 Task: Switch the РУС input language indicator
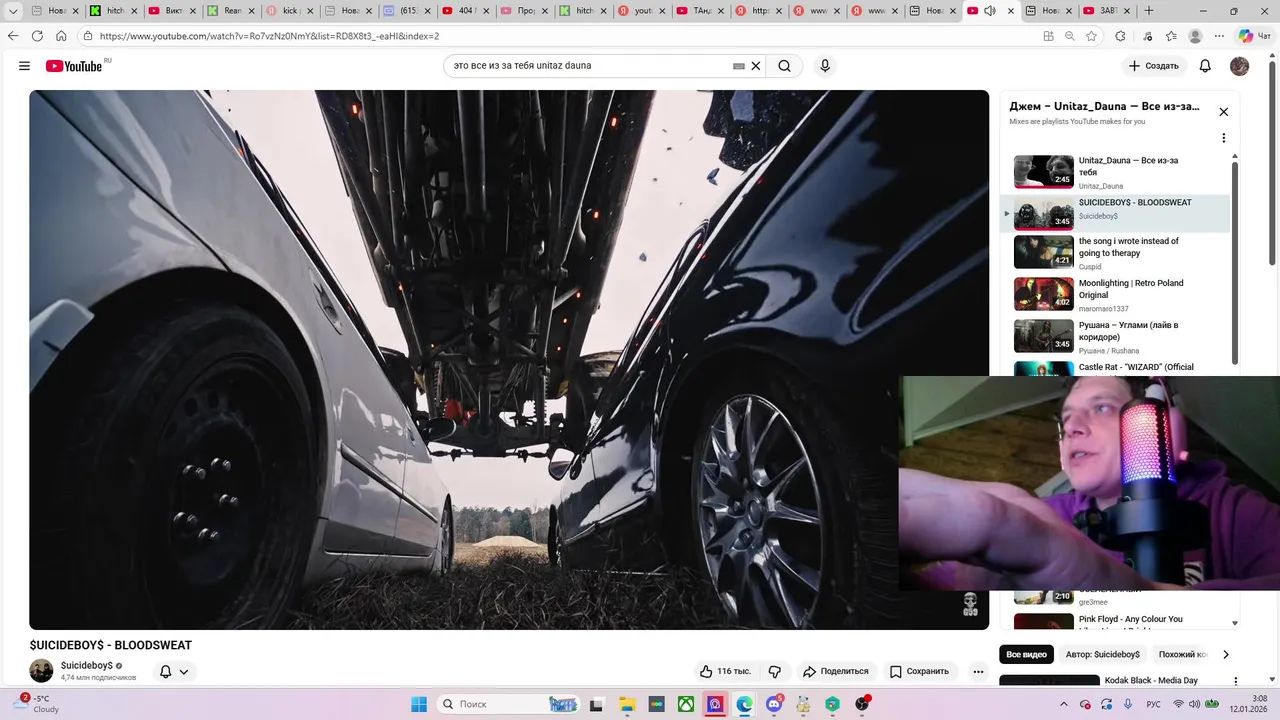pyautogui.click(x=1154, y=704)
